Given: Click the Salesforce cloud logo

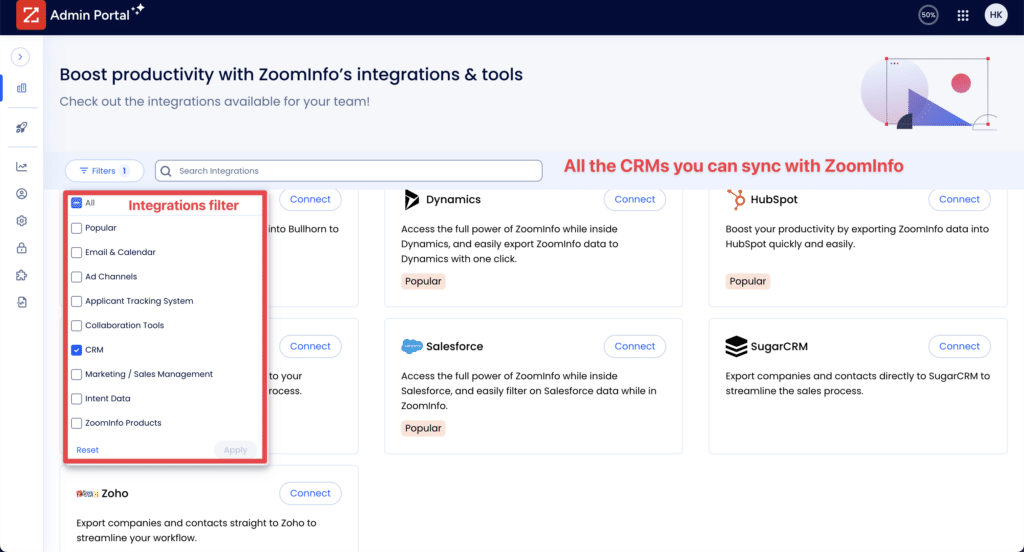Looking at the screenshot, I should [x=411, y=346].
